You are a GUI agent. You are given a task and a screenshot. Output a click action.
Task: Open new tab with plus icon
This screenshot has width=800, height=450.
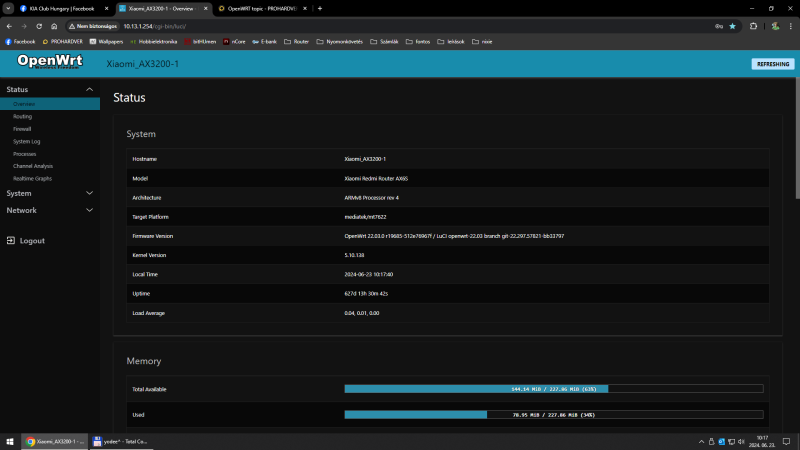(320, 8)
